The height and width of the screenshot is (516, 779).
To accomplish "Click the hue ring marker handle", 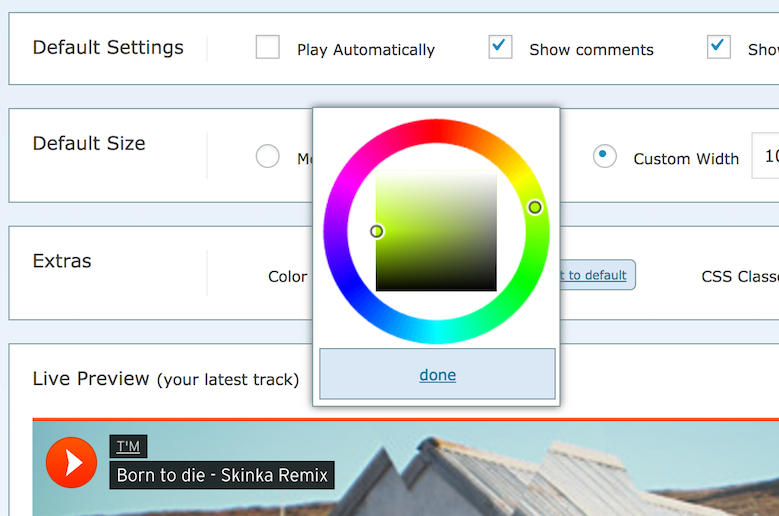I will pos(535,207).
